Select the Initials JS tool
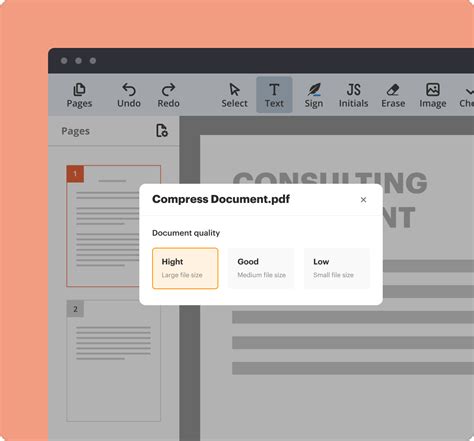The image size is (474, 441). (x=353, y=95)
